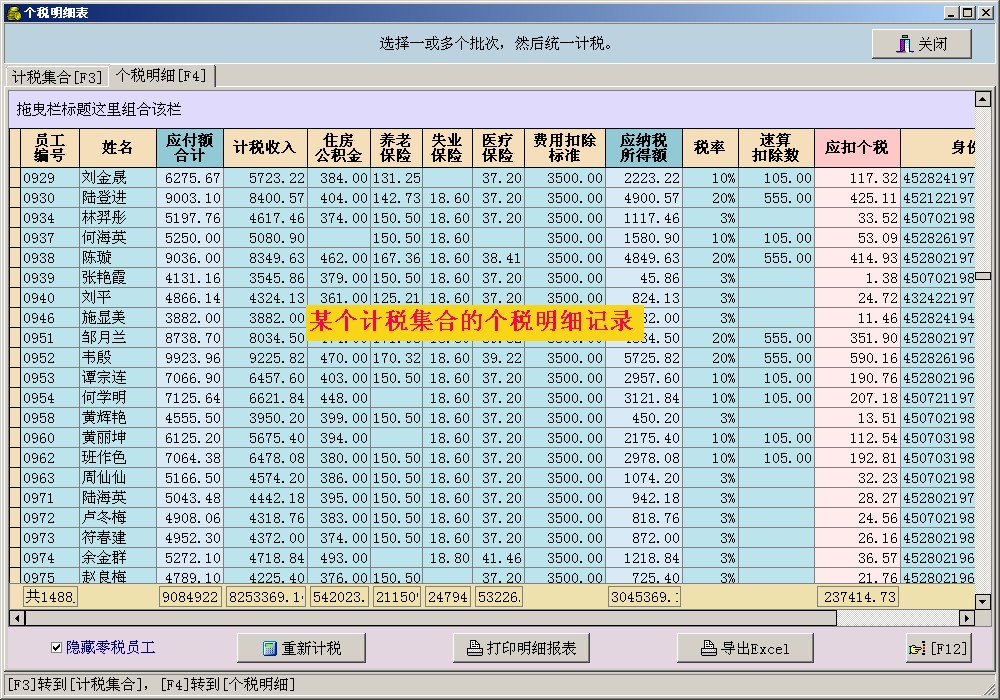Switch to the 计税集合[F3] tab
The height and width of the screenshot is (700, 1000).
(56, 77)
